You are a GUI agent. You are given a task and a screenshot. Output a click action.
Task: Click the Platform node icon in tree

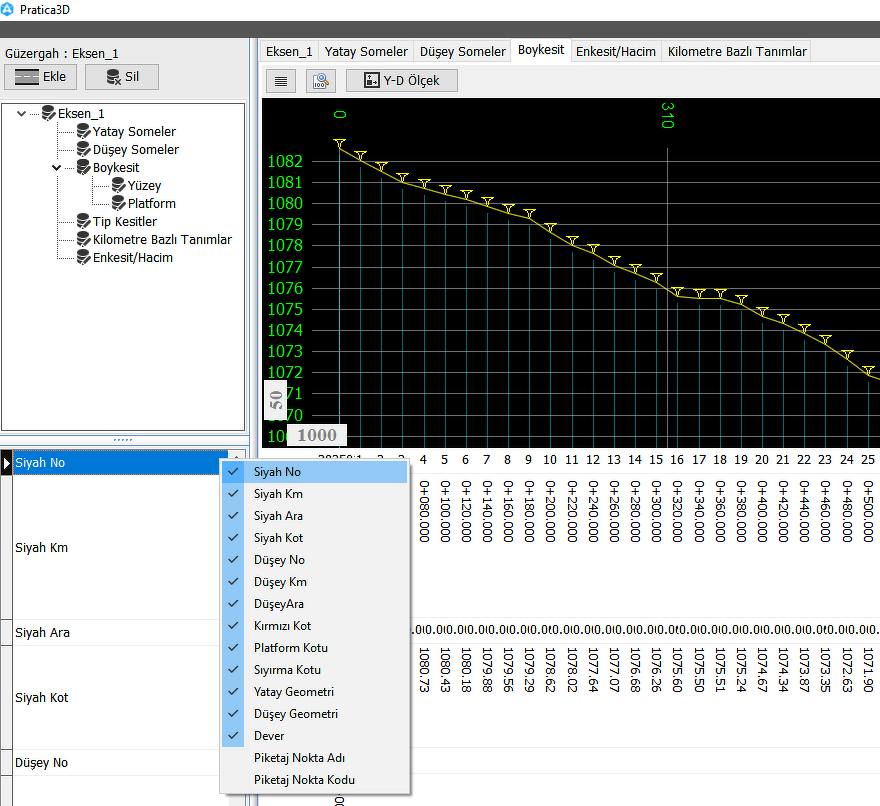point(118,203)
